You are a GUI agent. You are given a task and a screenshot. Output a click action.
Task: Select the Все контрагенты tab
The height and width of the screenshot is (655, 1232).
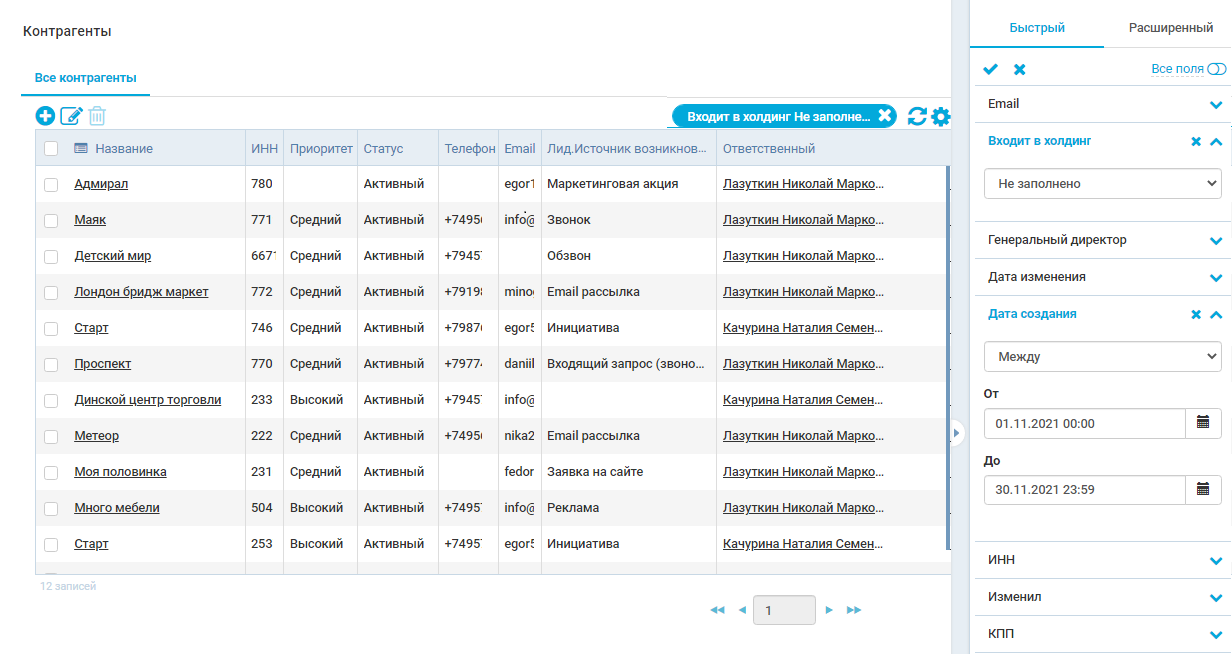84,76
